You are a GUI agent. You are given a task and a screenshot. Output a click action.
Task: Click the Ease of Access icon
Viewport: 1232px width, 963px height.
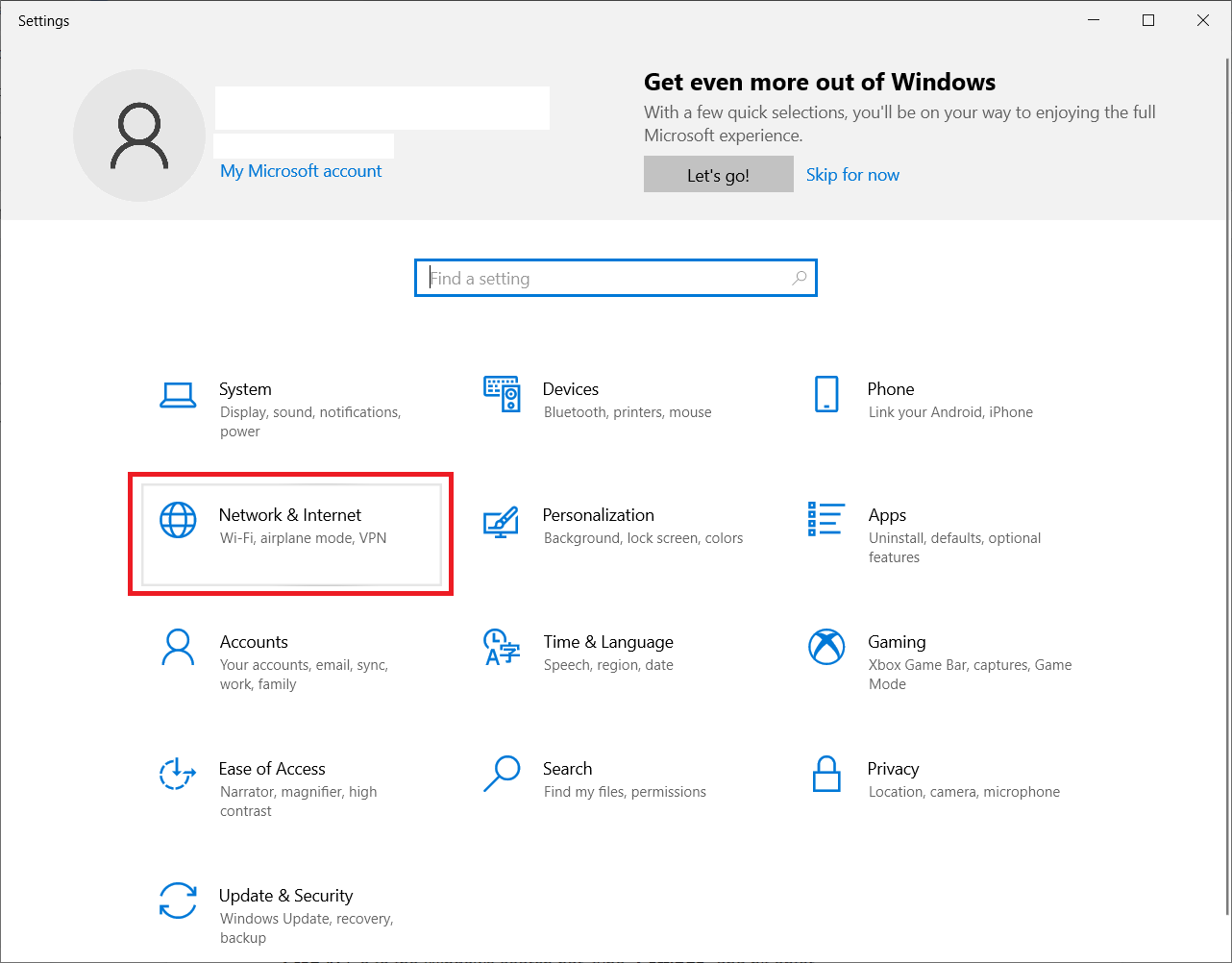tap(178, 774)
